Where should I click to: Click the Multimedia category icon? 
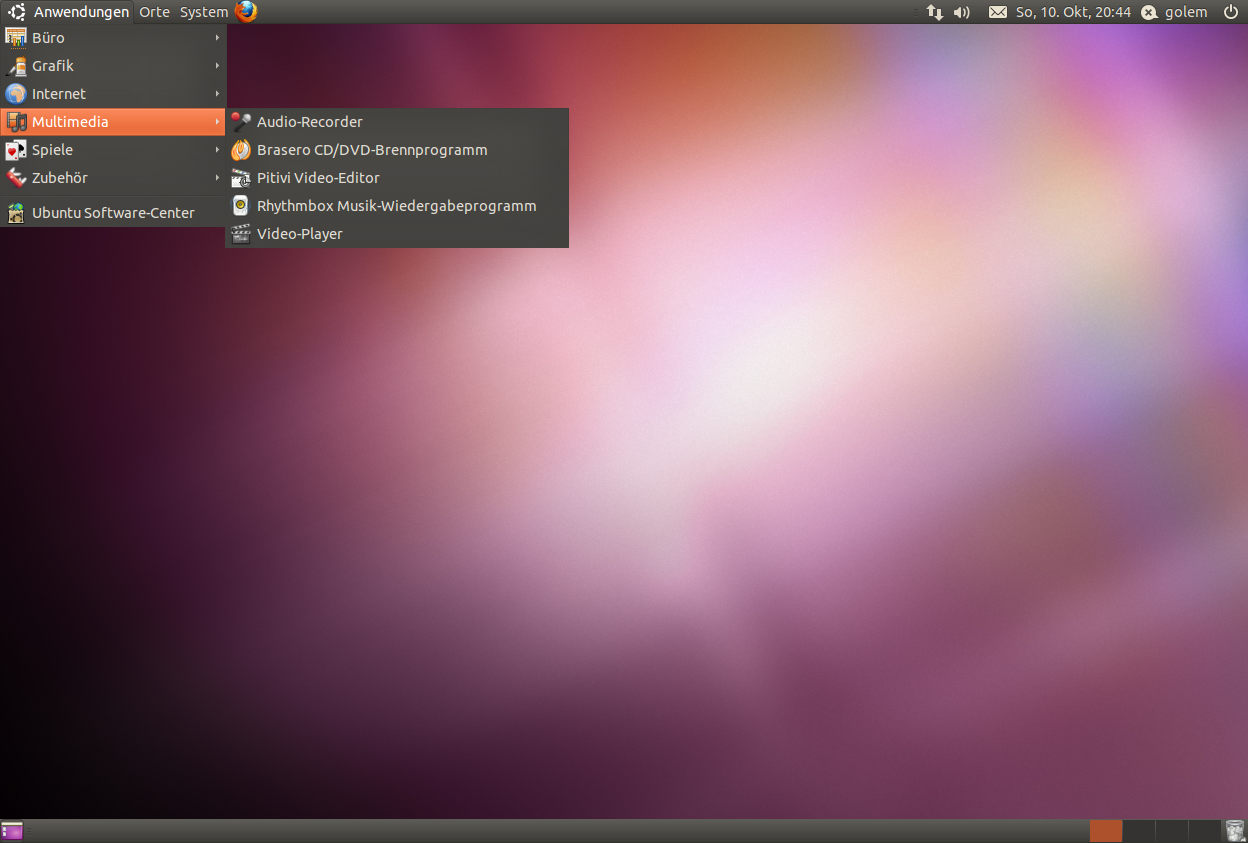(15, 122)
